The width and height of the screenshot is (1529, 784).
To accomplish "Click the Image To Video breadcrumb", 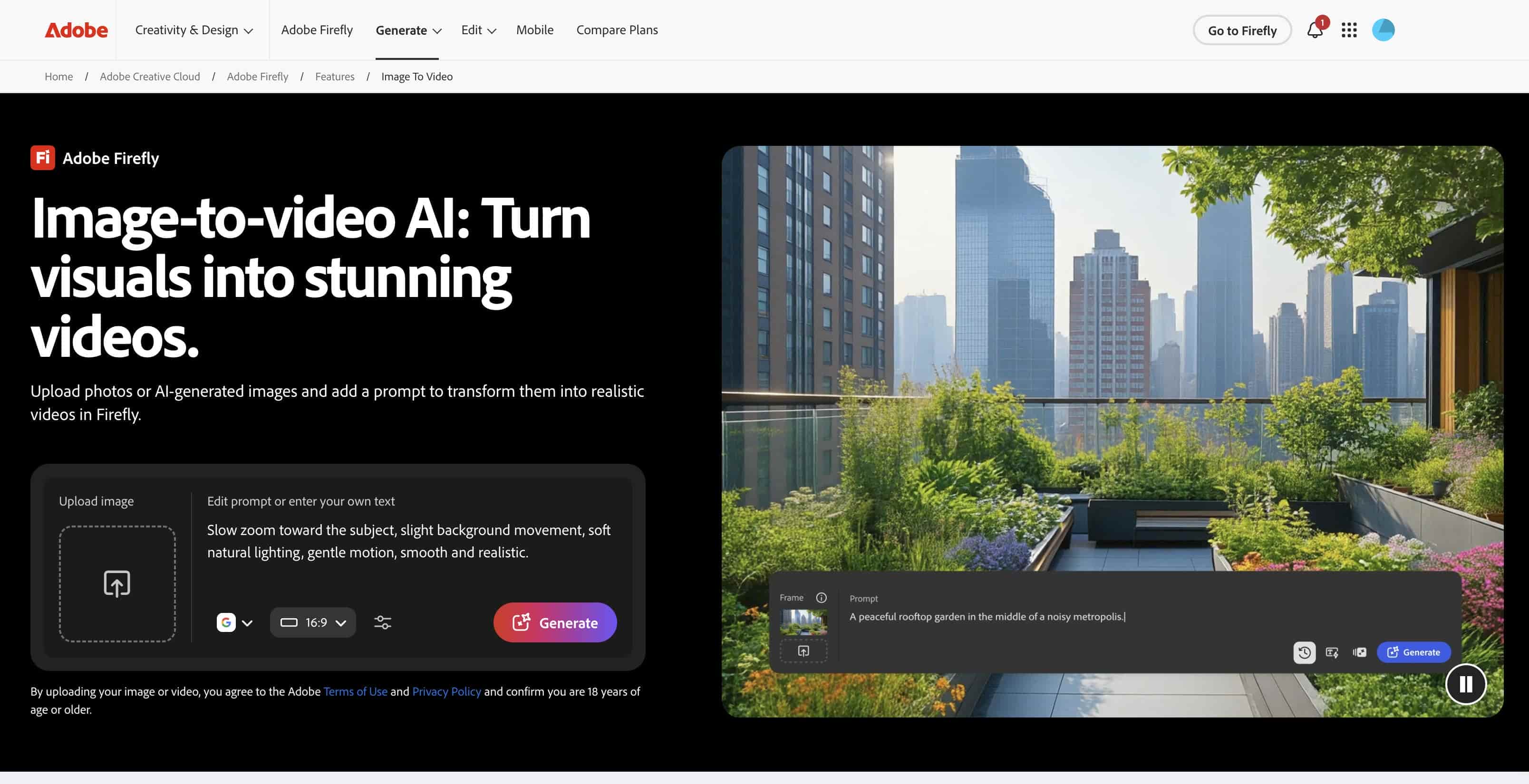I will pos(416,76).
